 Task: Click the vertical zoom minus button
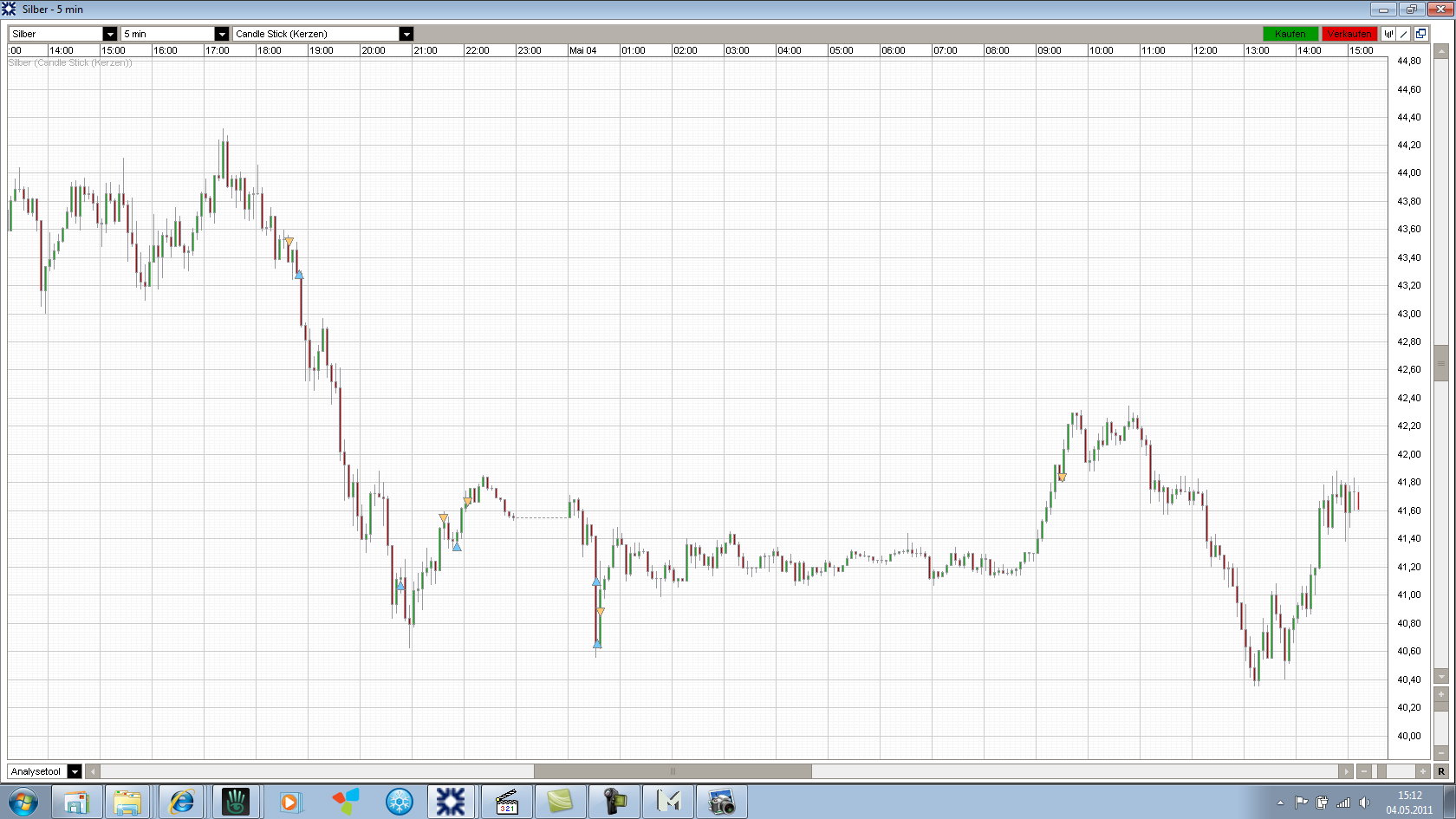click(x=1441, y=752)
